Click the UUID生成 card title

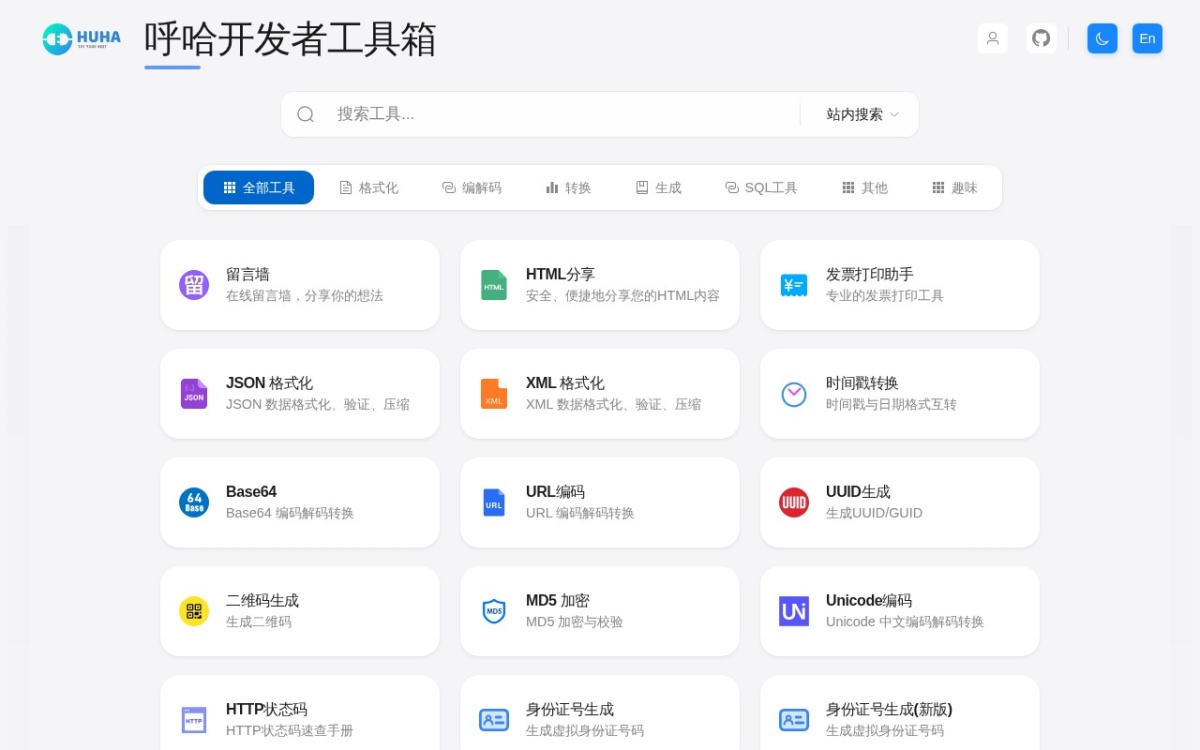858,492
